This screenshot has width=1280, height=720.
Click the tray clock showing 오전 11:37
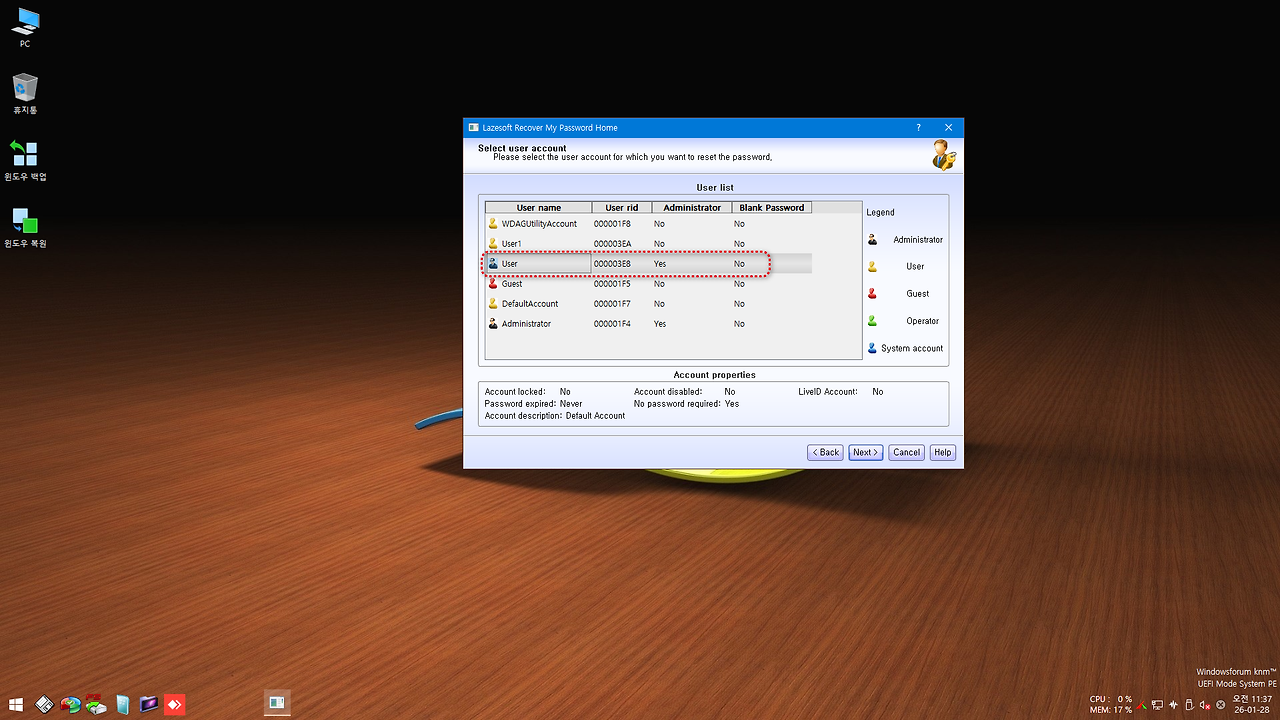tap(1252, 699)
